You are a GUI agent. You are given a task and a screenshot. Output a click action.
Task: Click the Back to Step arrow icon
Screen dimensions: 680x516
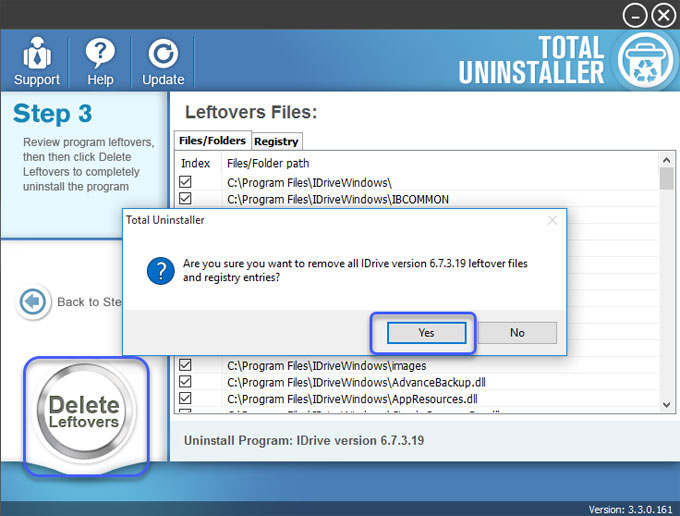click(x=33, y=301)
